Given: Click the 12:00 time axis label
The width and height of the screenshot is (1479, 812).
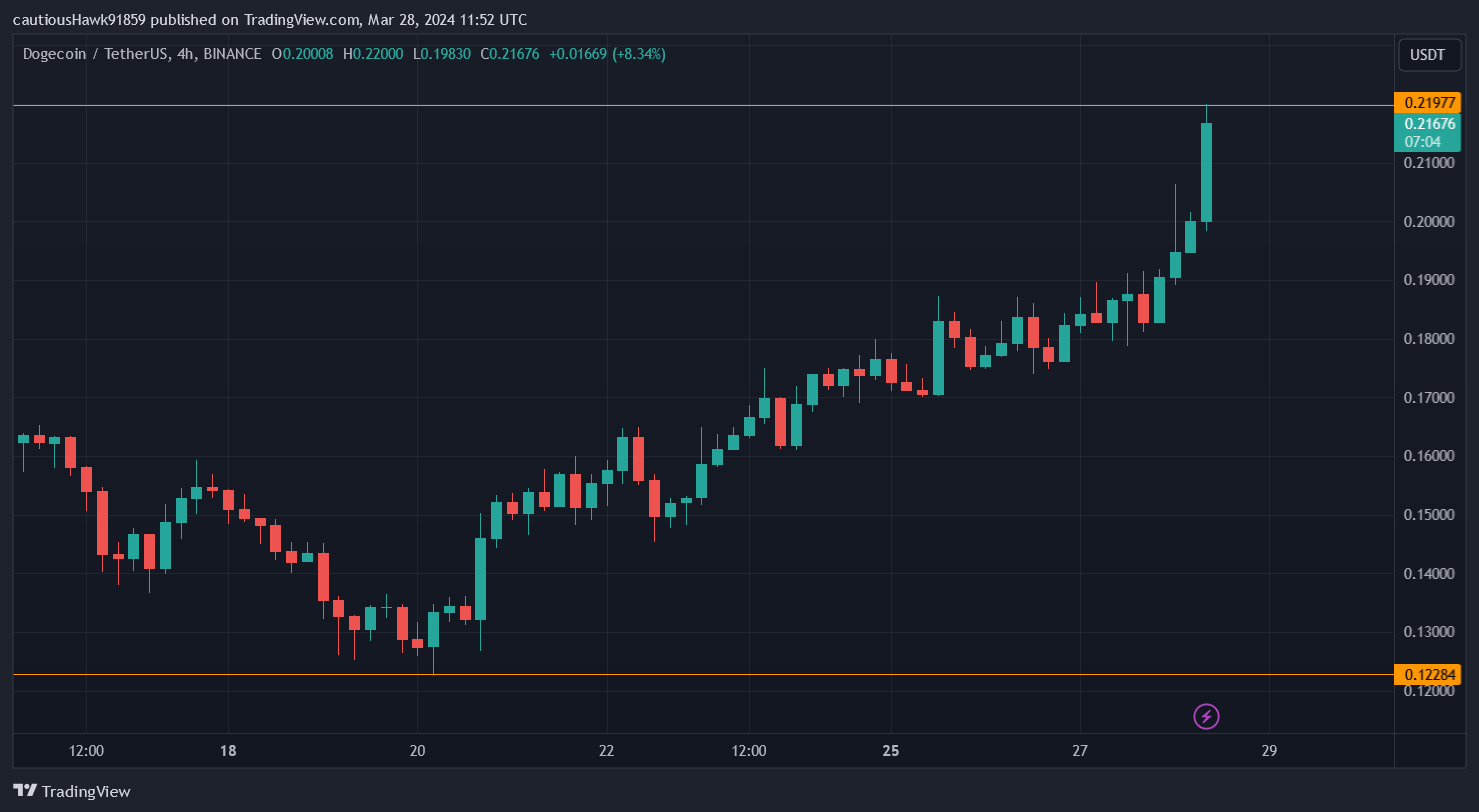Looking at the screenshot, I should 87,750.
